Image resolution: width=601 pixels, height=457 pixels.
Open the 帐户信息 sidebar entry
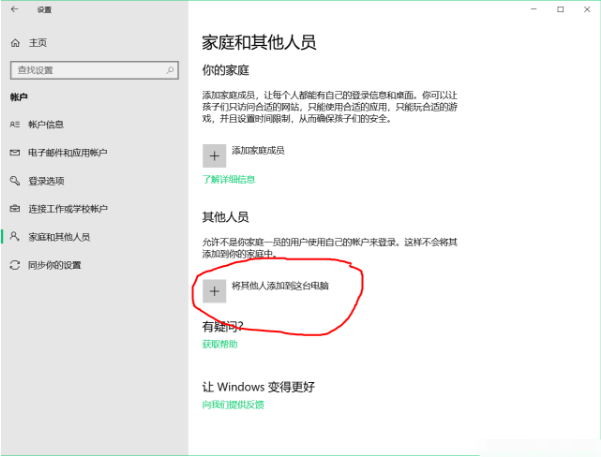(46, 125)
